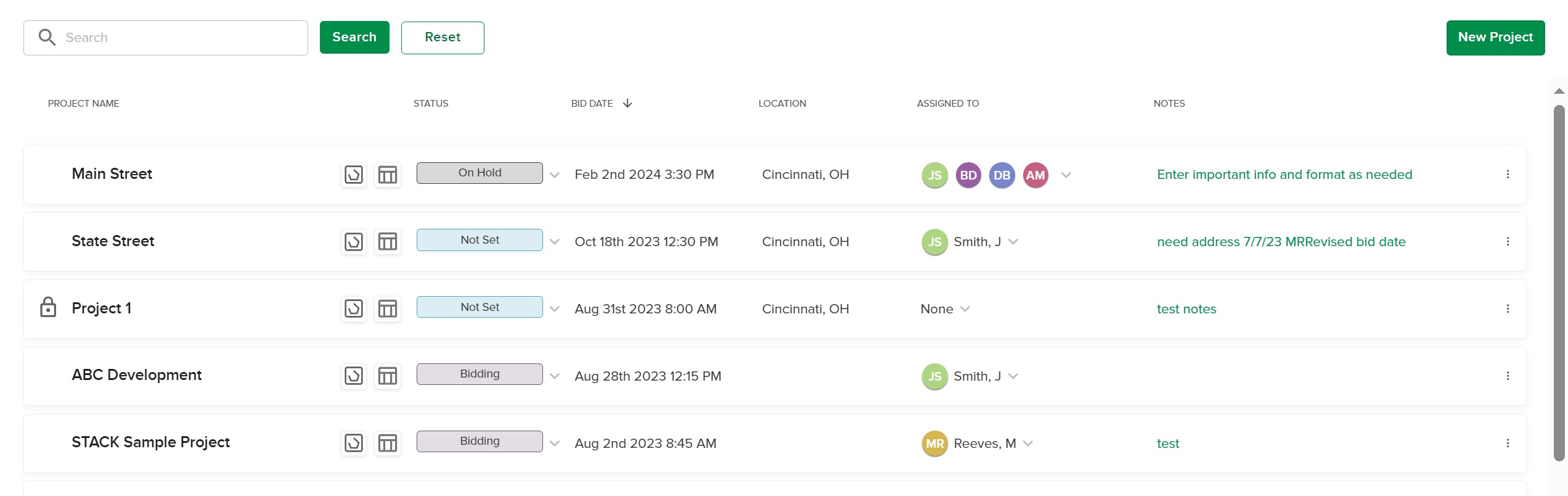Expand status dropdown for Main Street On Hold
The width and height of the screenshot is (1568, 496).
click(x=555, y=175)
